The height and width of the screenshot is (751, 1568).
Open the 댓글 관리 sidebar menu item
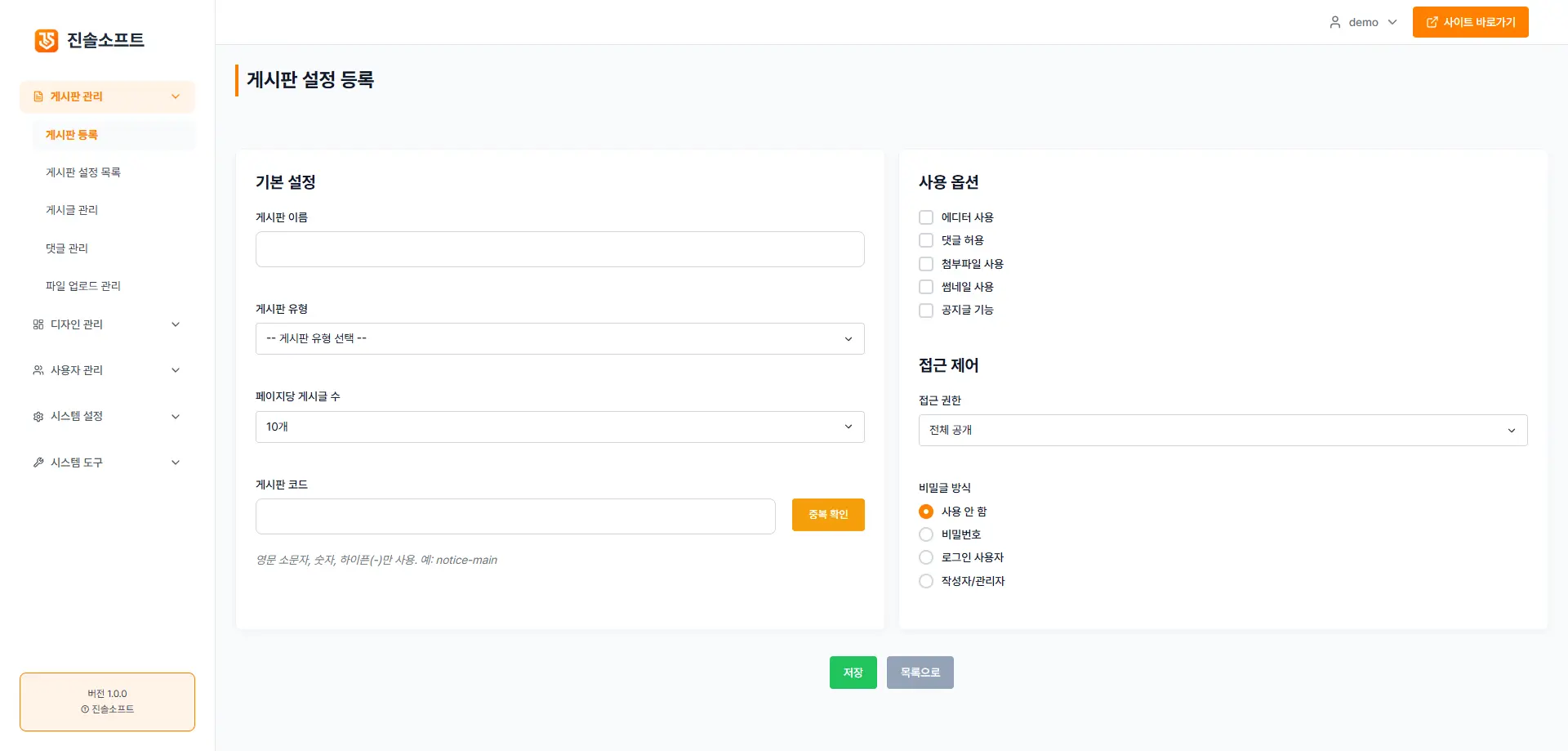[67, 248]
